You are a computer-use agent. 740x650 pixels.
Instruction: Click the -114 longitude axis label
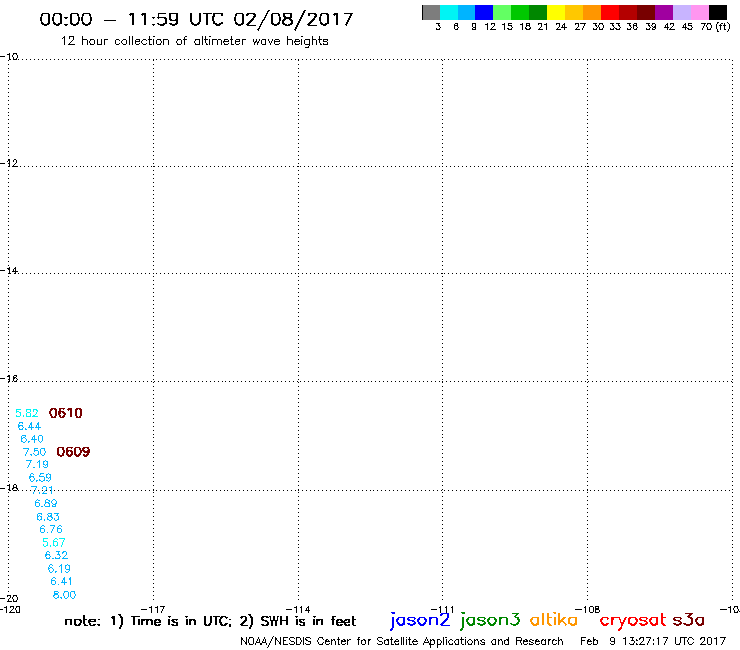[298, 609]
